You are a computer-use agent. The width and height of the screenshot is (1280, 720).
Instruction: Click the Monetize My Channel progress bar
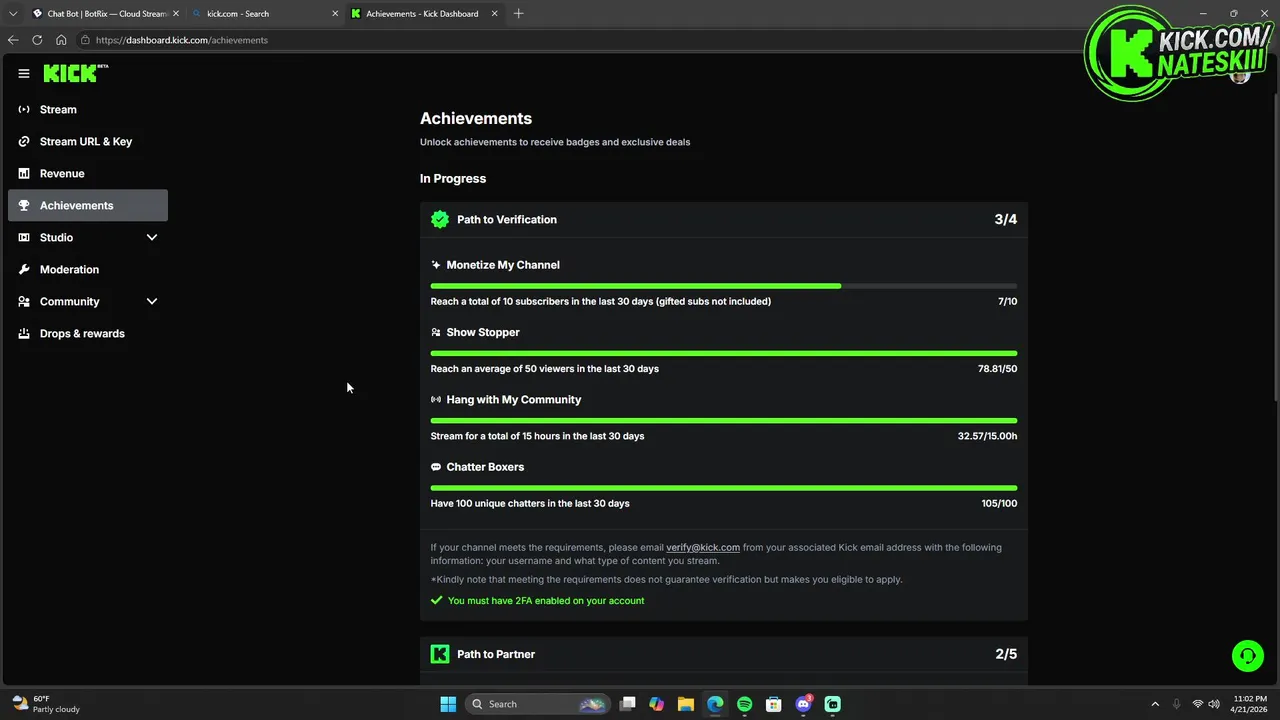723,286
